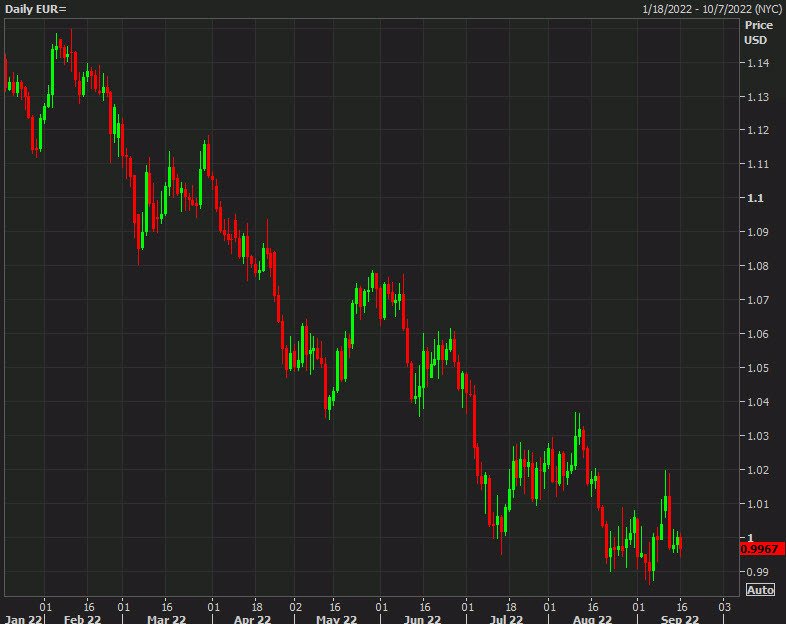
Task: Click the Aug 22 month label
Action: 593,619
